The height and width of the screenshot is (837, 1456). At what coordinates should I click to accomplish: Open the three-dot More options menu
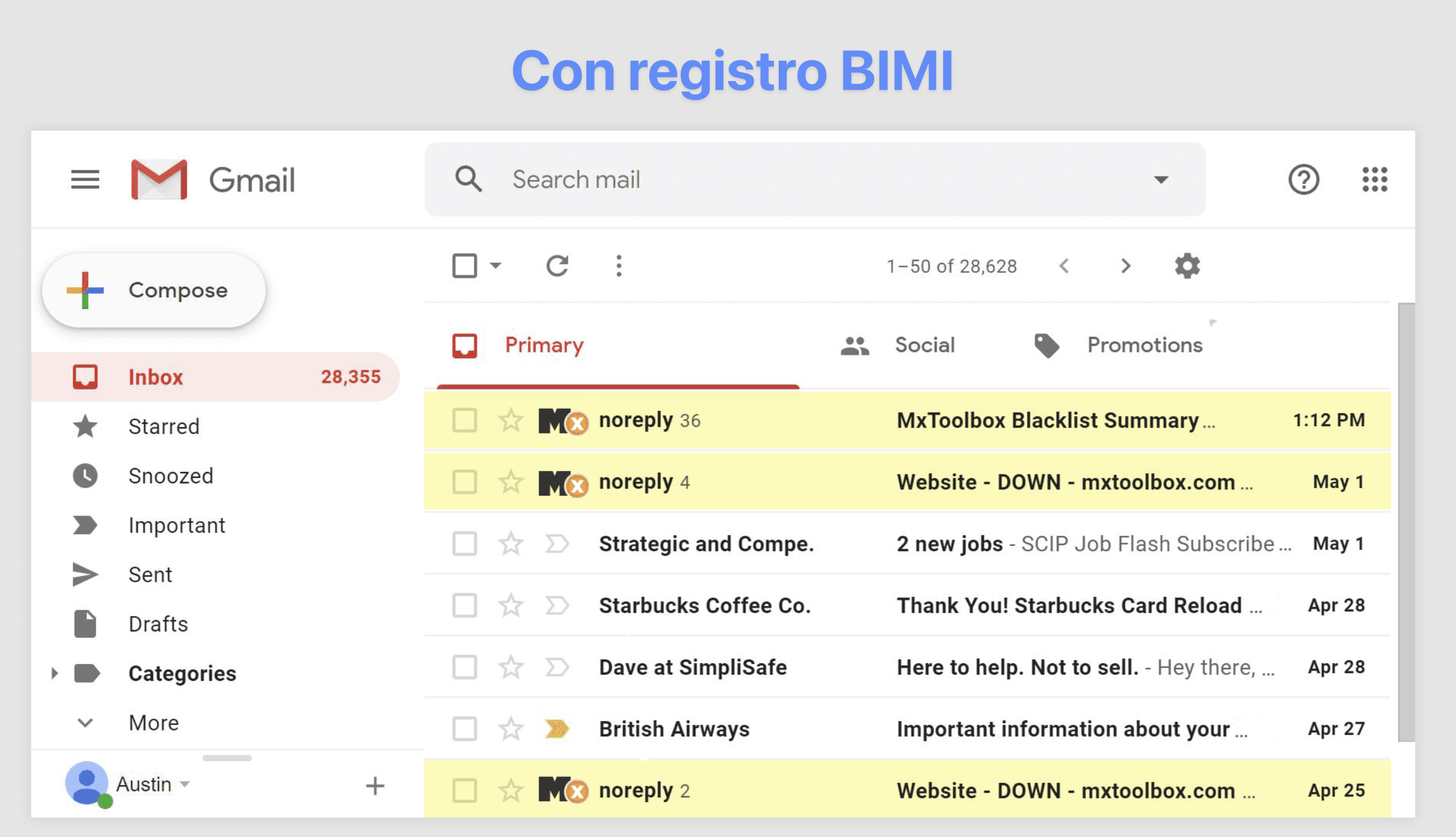coord(619,266)
